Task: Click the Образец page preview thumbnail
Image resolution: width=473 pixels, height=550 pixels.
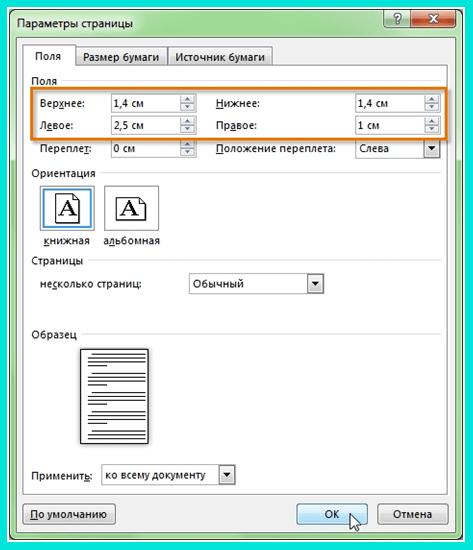Action: 114,396
